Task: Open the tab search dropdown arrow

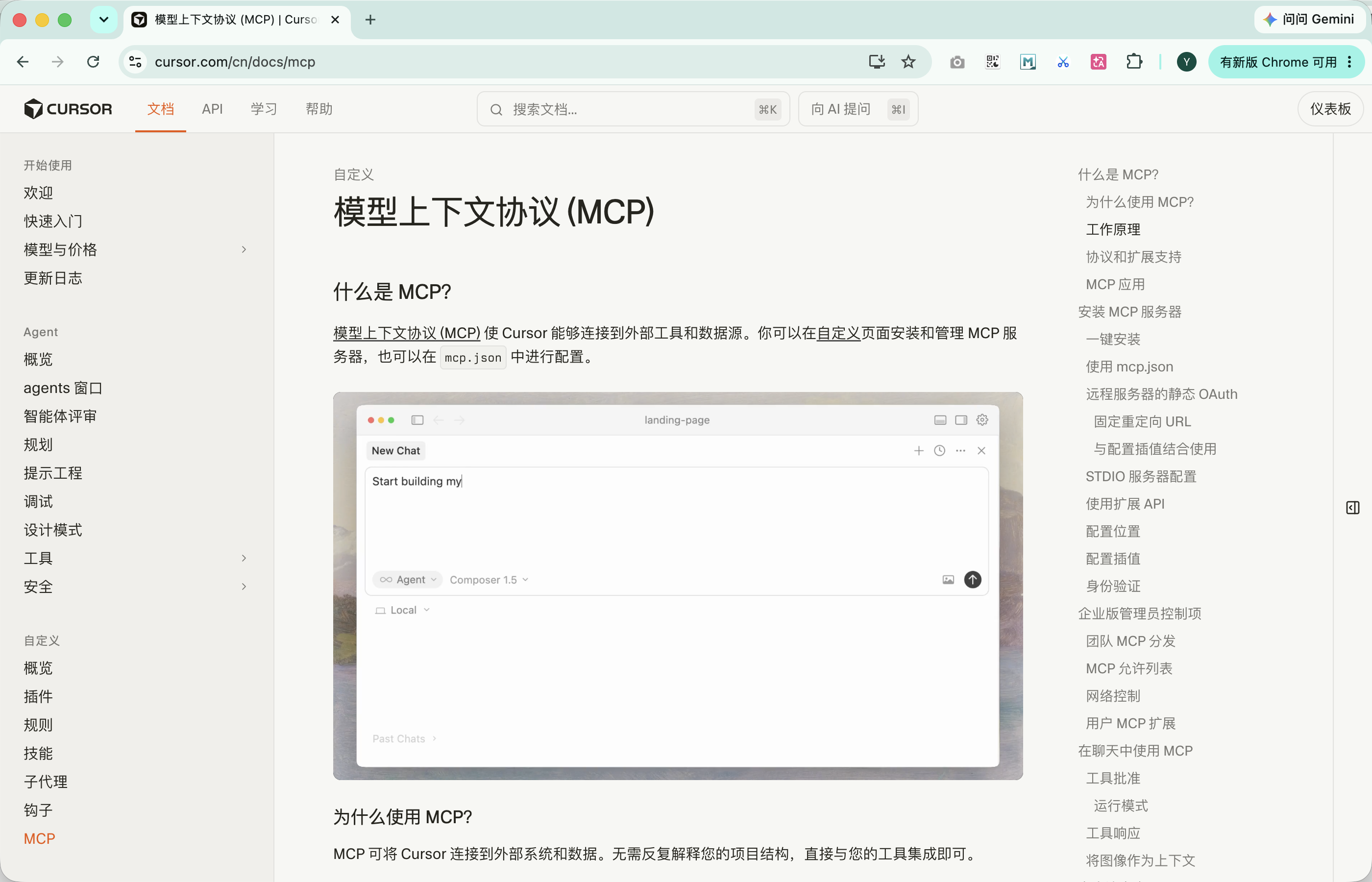Action: click(x=104, y=20)
